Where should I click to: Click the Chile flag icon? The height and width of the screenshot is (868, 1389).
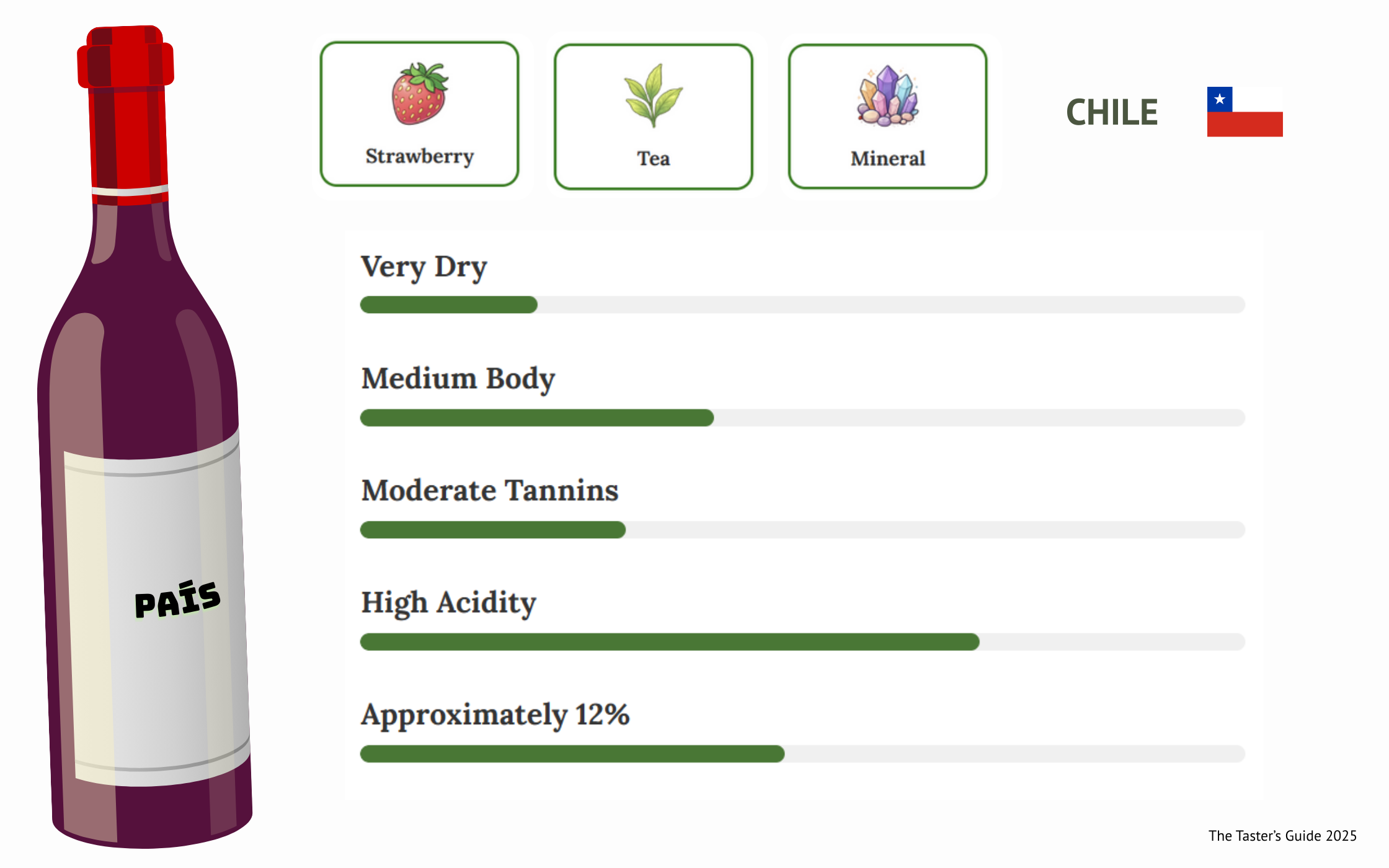(1245, 112)
